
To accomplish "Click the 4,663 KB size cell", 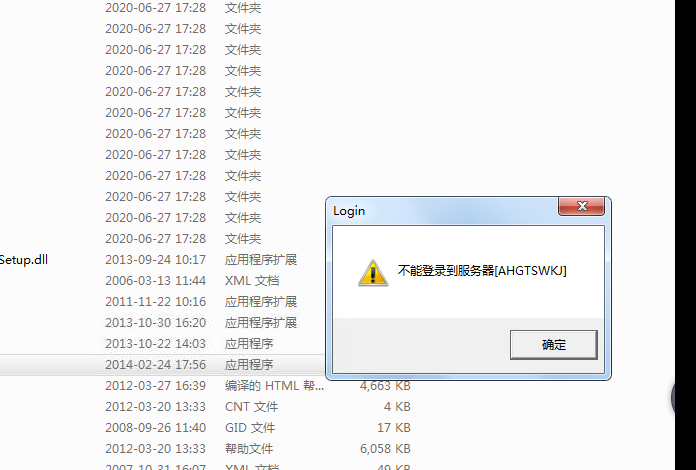I will click(385, 386).
